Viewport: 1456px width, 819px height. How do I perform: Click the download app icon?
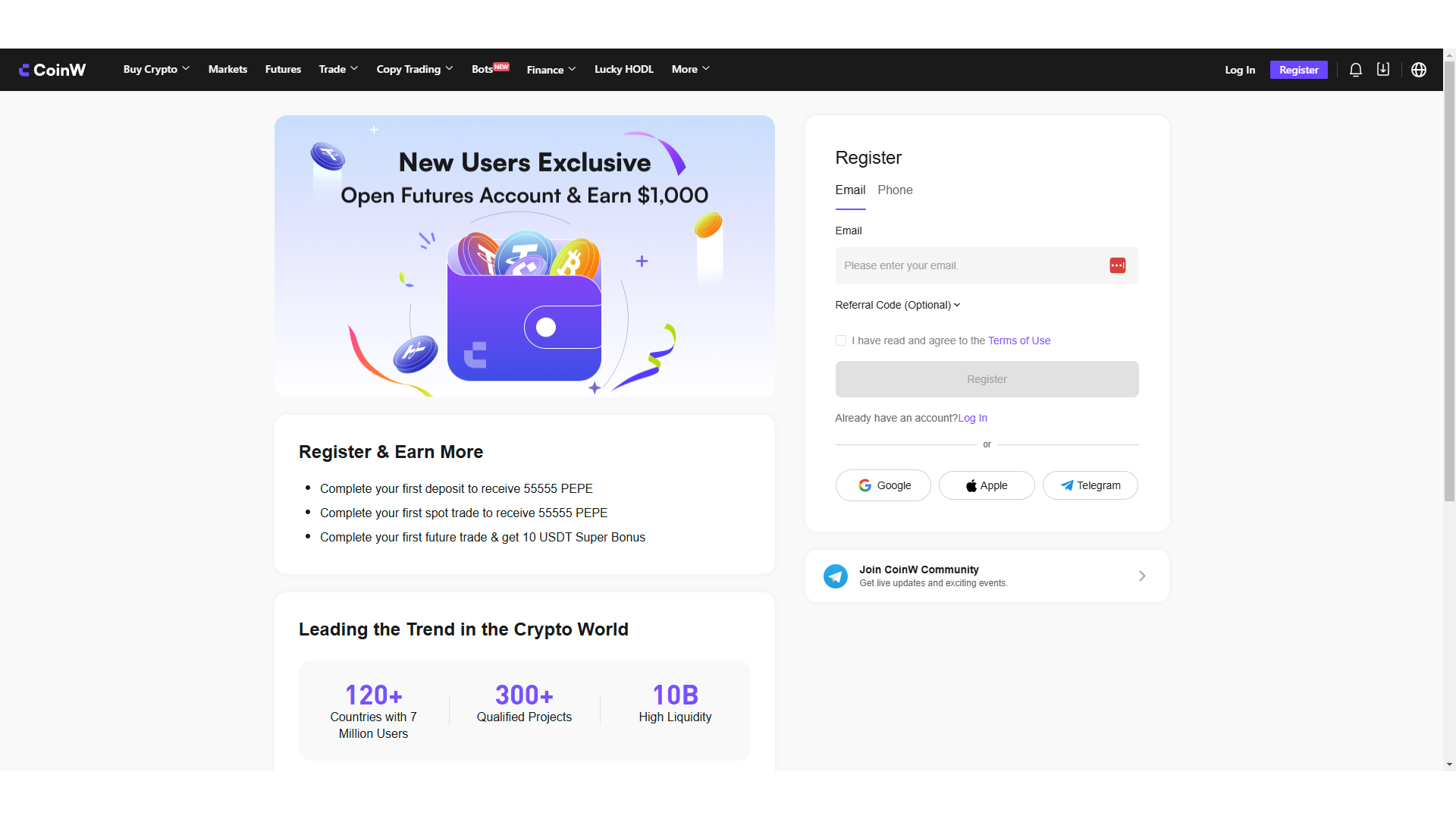pyautogui.click(x=1383, y=69)
